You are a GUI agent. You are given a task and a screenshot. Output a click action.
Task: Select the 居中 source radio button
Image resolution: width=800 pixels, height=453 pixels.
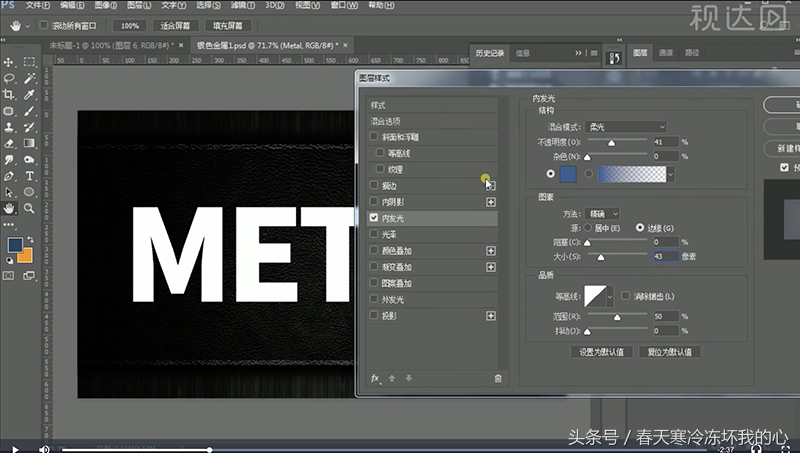[x=588, y=228]
